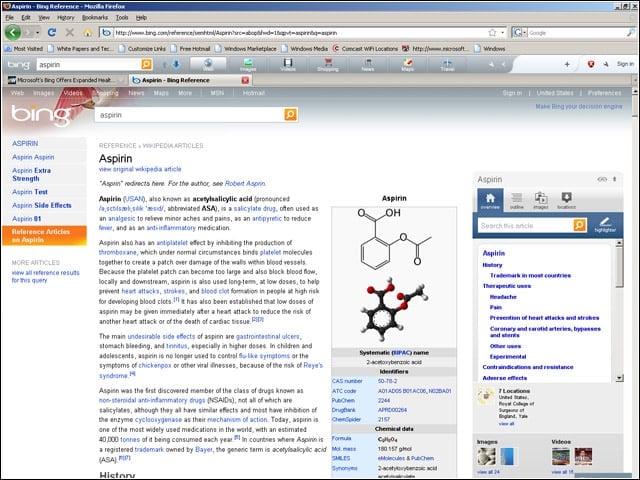Switch to Microsoft's Bing Offers Expanded Health tab
This screenshot has width=640, height=480.
coord(65,80)
